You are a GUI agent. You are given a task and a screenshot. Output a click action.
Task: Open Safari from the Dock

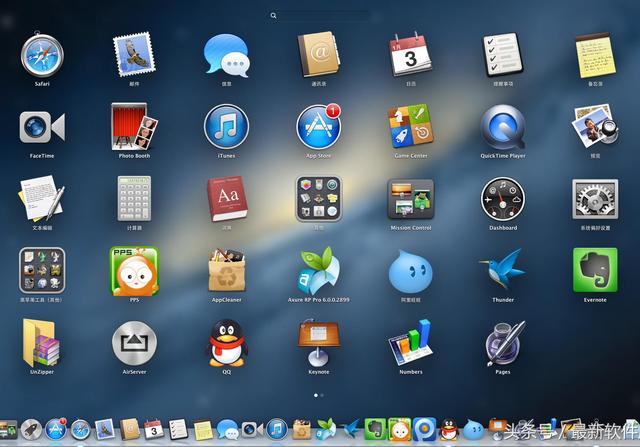tap(81, 429)
